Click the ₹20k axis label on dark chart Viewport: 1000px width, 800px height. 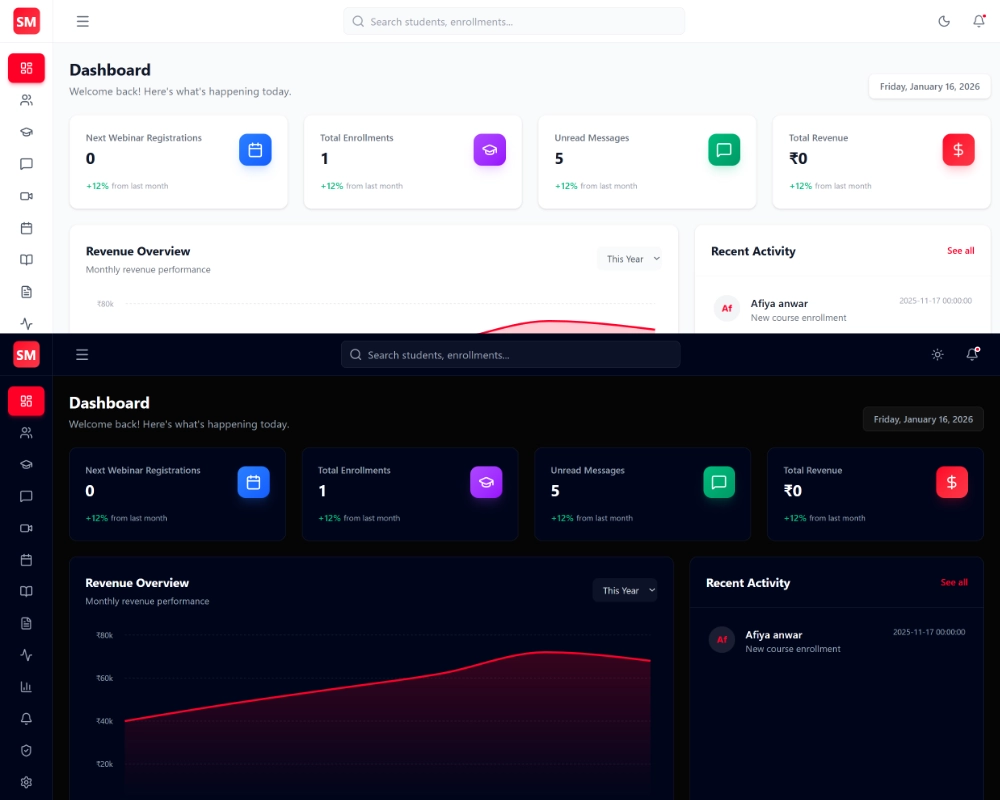(x=105, y=764)
